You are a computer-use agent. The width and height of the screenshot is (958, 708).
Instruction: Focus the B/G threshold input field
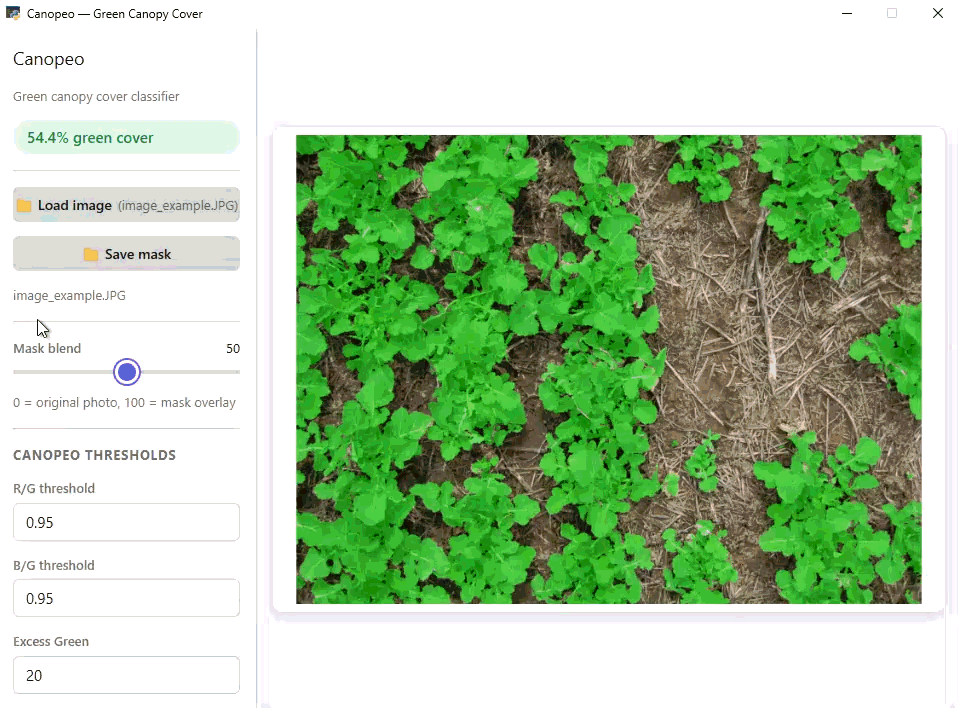click(126, 598)
